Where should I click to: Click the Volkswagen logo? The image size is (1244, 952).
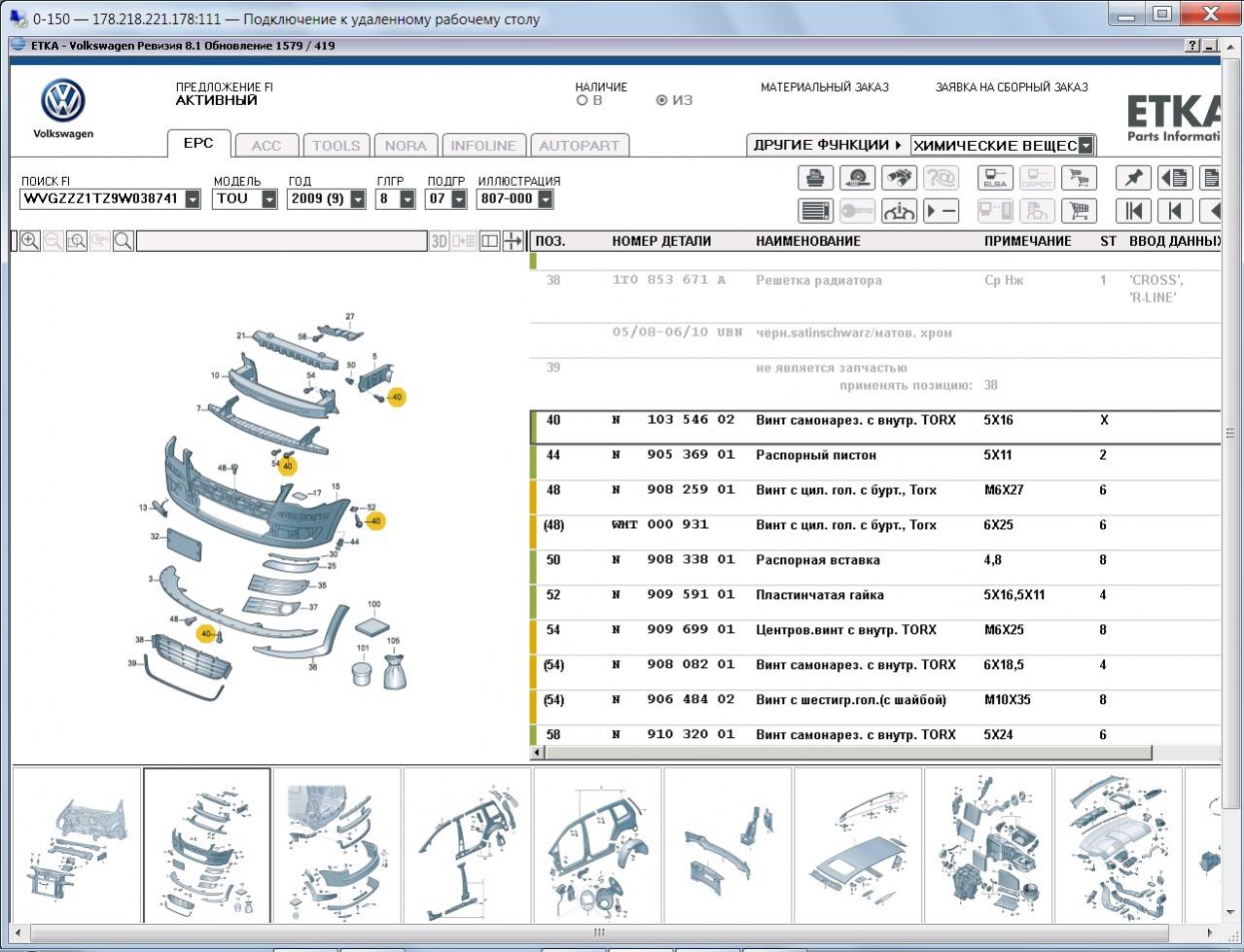click(x=63, y=101)
